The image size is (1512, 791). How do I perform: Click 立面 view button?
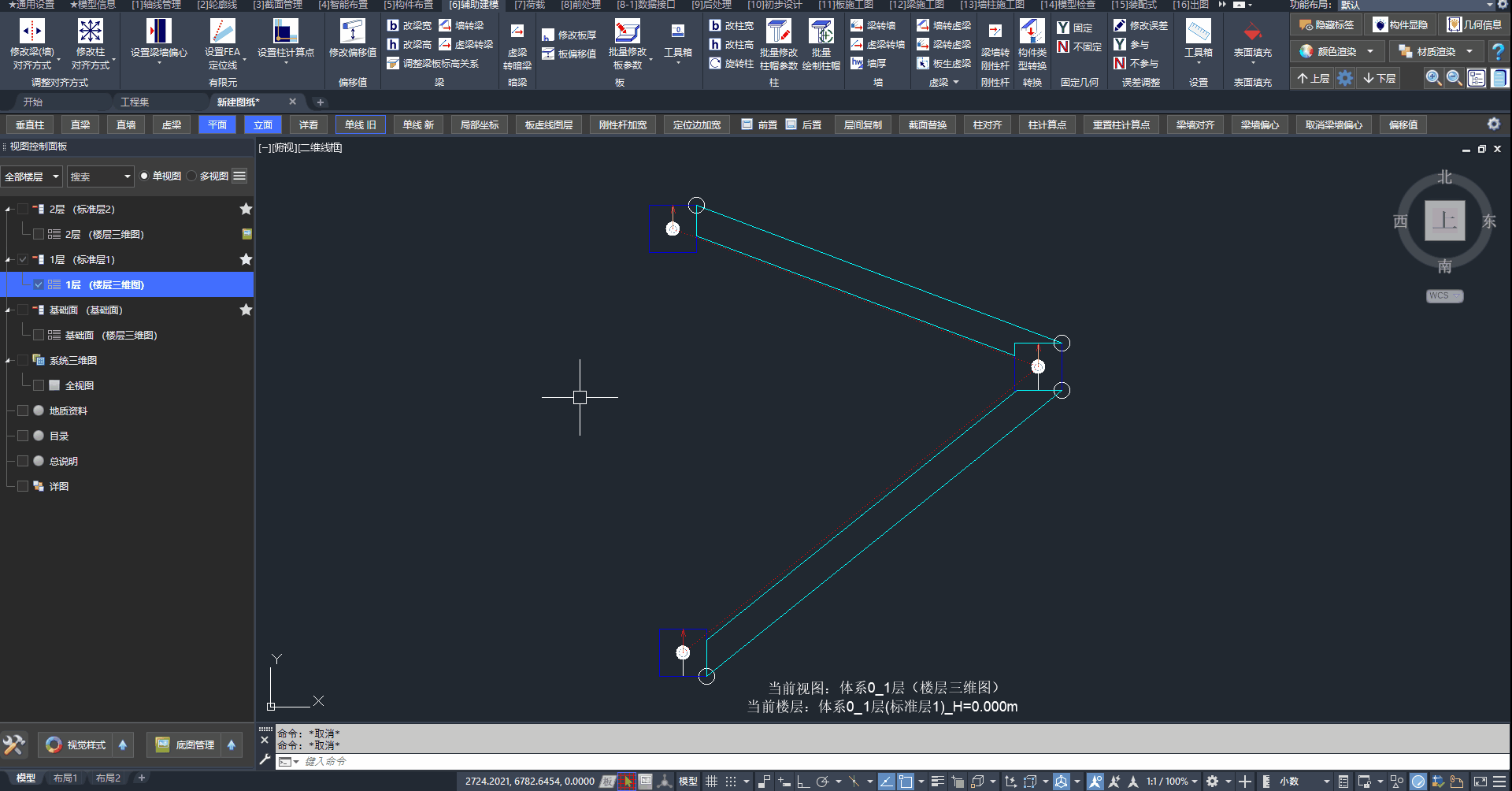pyautogui.click(x=263, y=124)
